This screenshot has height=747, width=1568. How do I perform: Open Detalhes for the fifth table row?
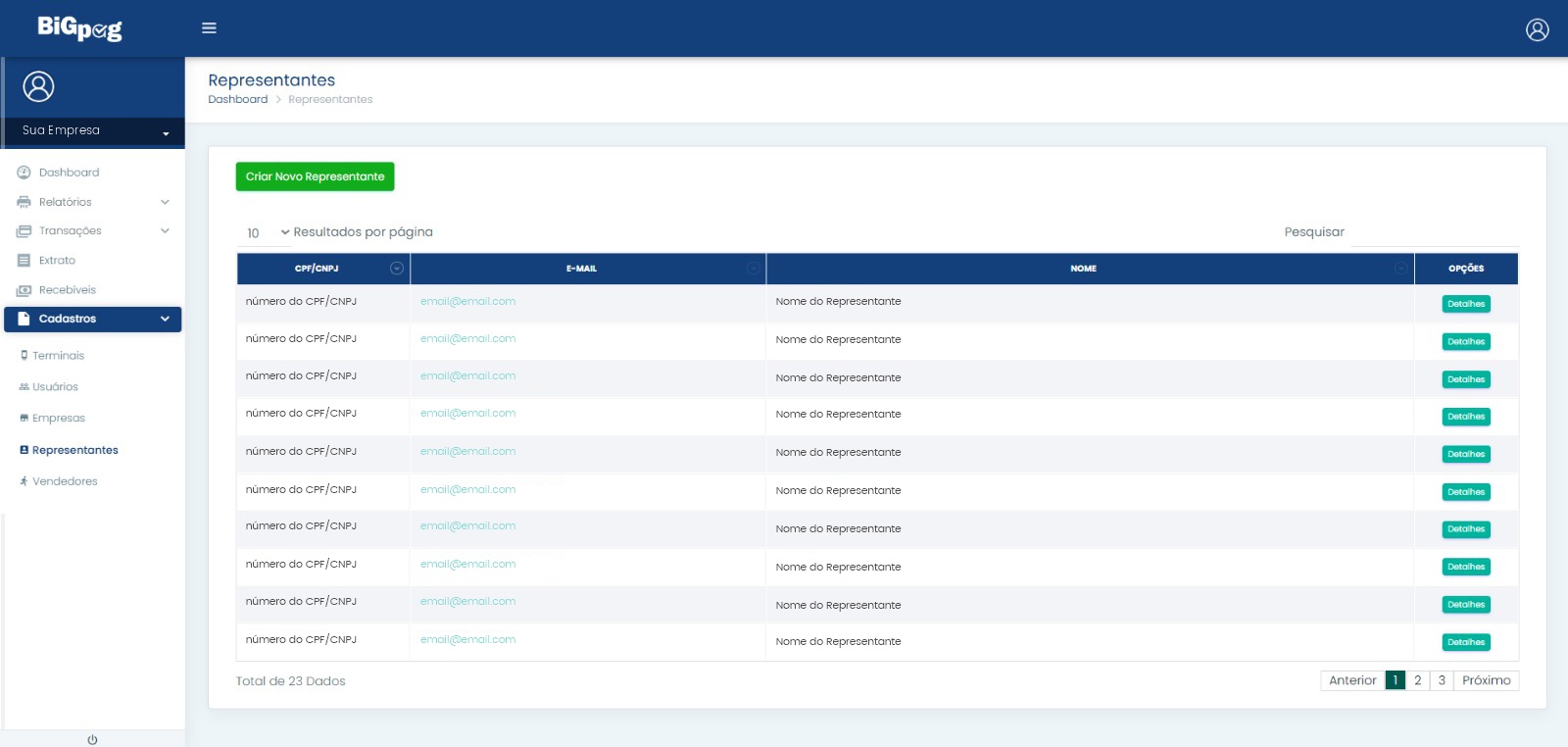1466,454
